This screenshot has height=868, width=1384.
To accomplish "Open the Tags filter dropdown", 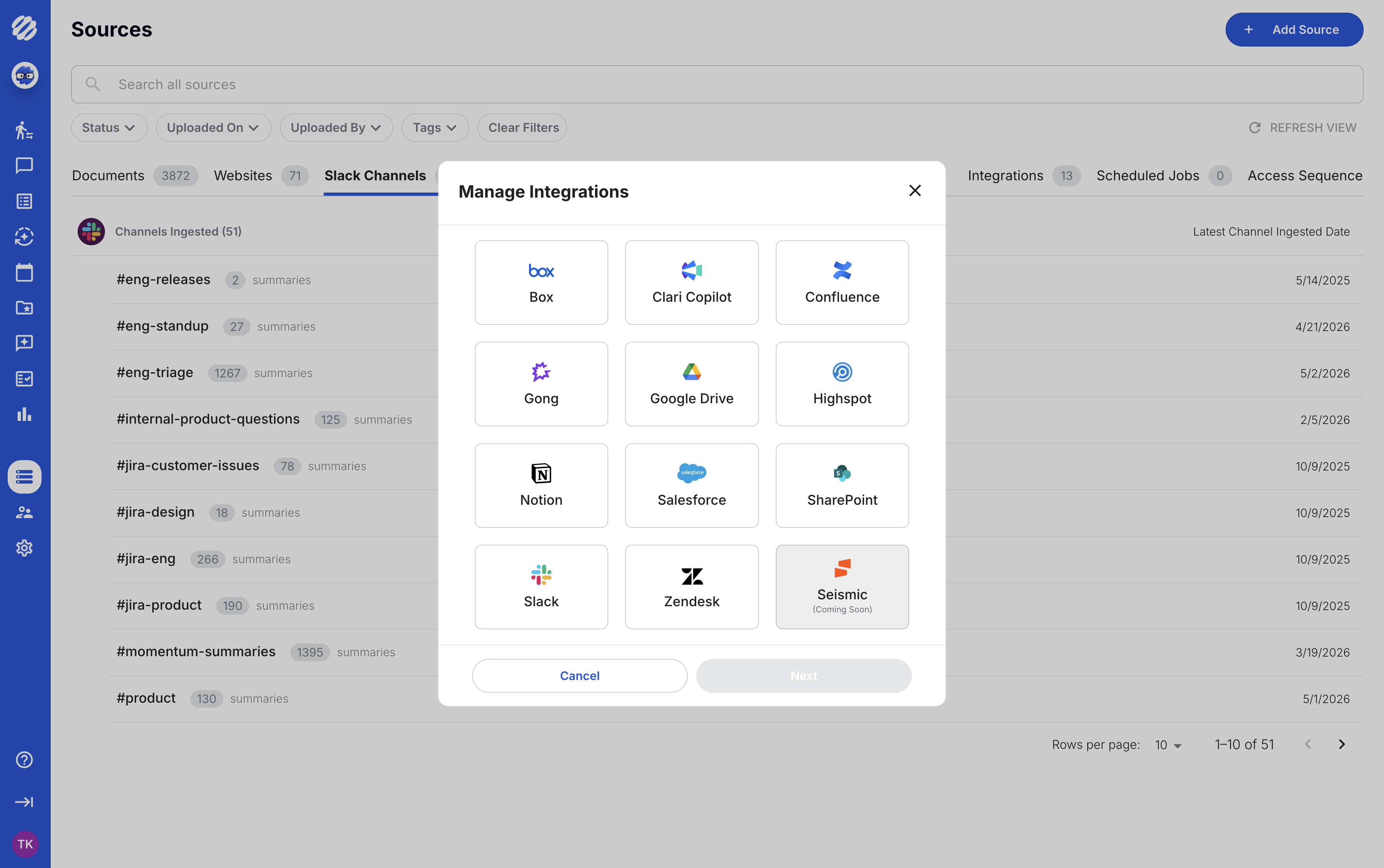I will click(x=434, y=128).
